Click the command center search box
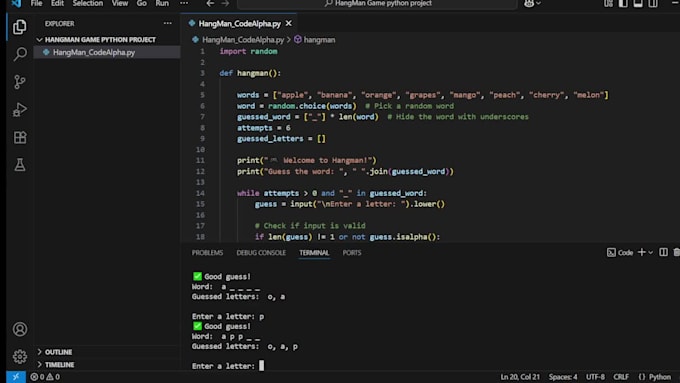The image size is (680, 383). pyautogui.click(x=377, y=3)
